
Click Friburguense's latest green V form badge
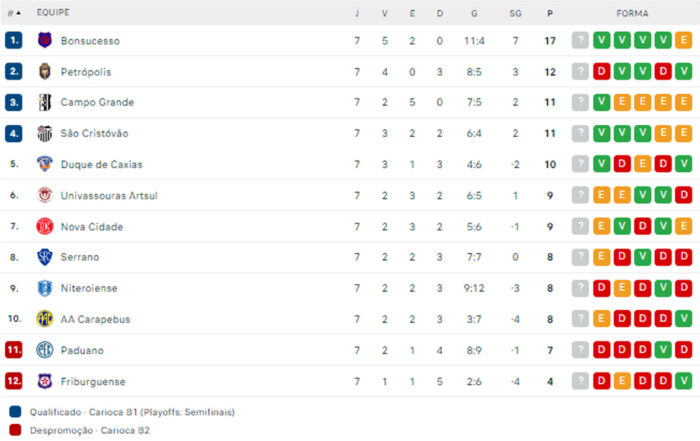point(684,382)
